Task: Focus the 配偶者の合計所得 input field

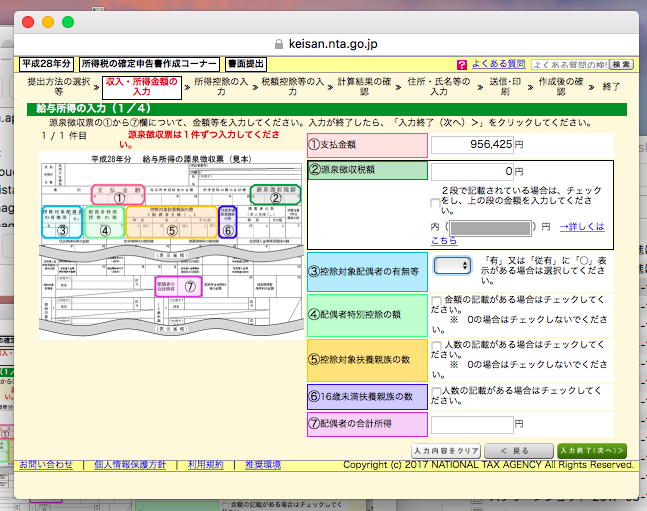Action: click(471, 424)
